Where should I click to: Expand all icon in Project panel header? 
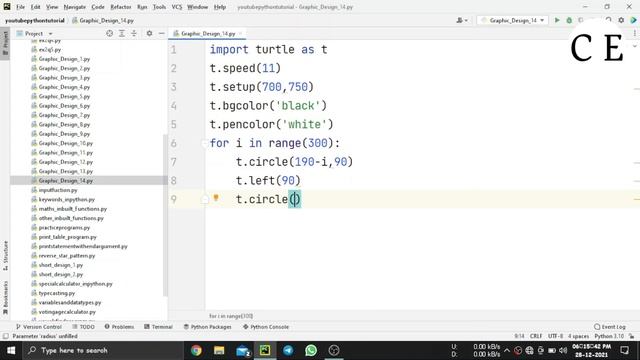(122, 33)
